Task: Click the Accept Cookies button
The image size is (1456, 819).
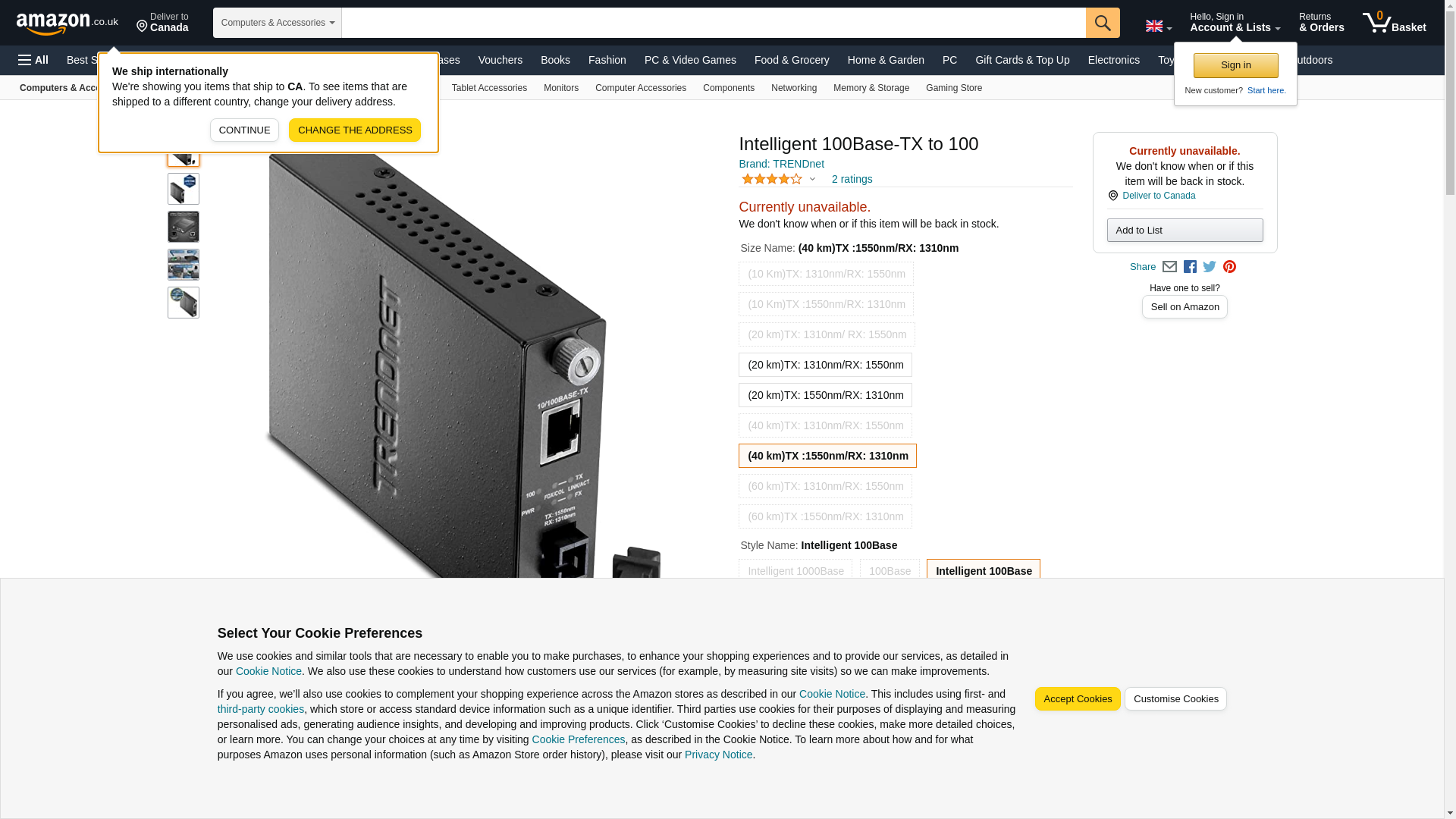Action: [1078, 699]
